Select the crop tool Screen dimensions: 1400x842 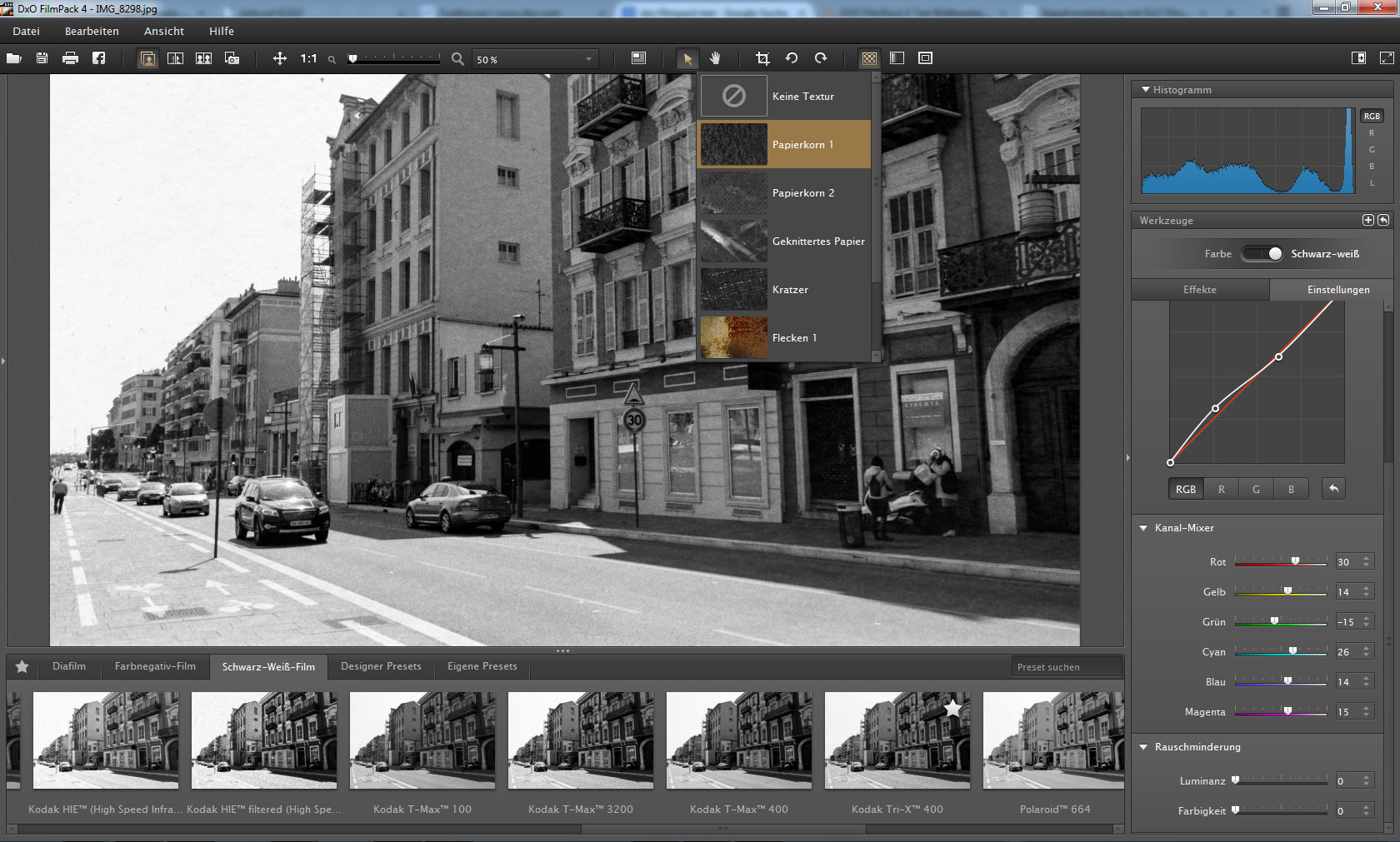click(762, 58)
